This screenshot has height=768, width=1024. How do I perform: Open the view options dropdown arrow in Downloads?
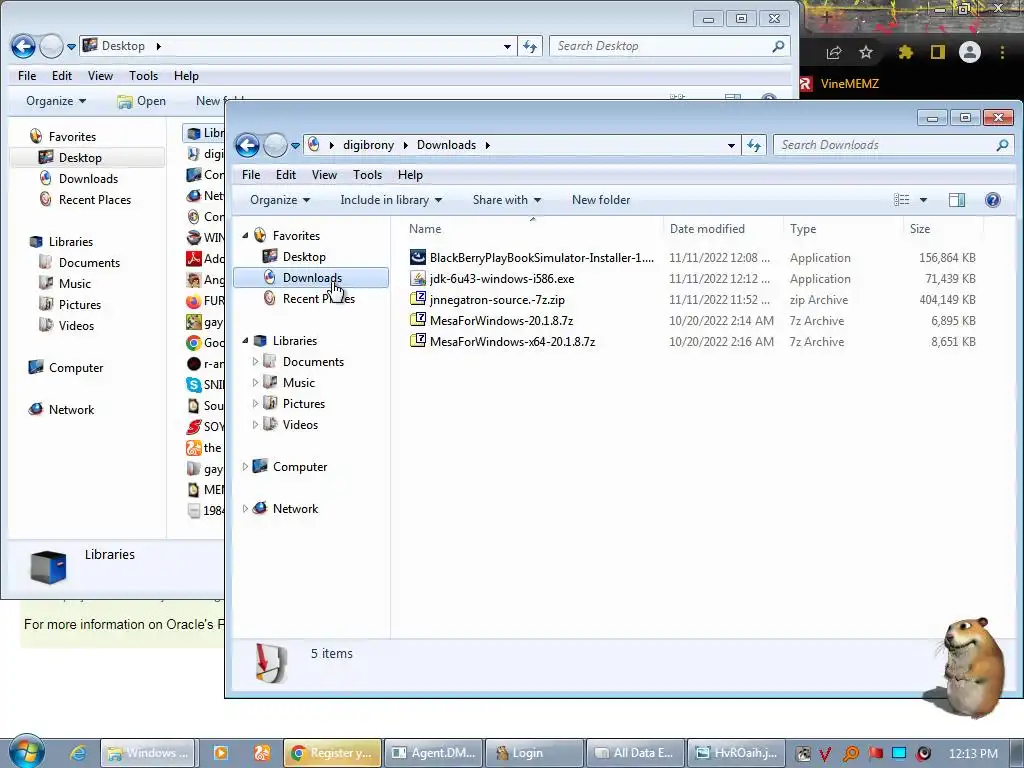pos(923,200)
